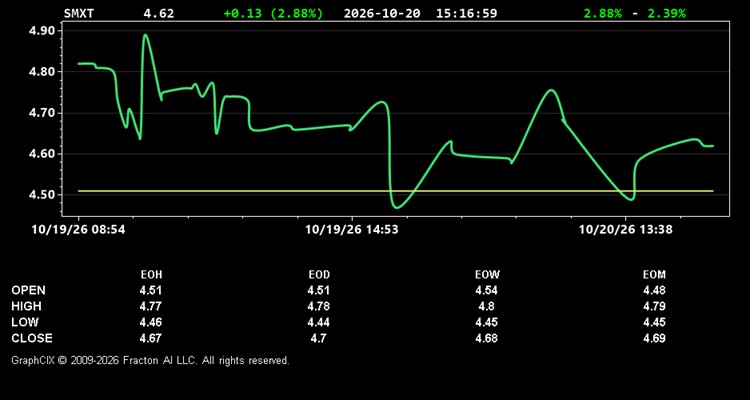Click the 10/20/26 13:38 x-axis label
Image resolution: width=750 pixels, height=400 pixels.
pos(626,230)
